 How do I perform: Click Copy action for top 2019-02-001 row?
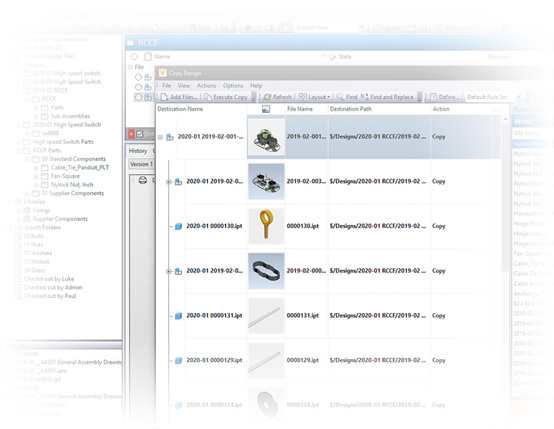(438, 137)
